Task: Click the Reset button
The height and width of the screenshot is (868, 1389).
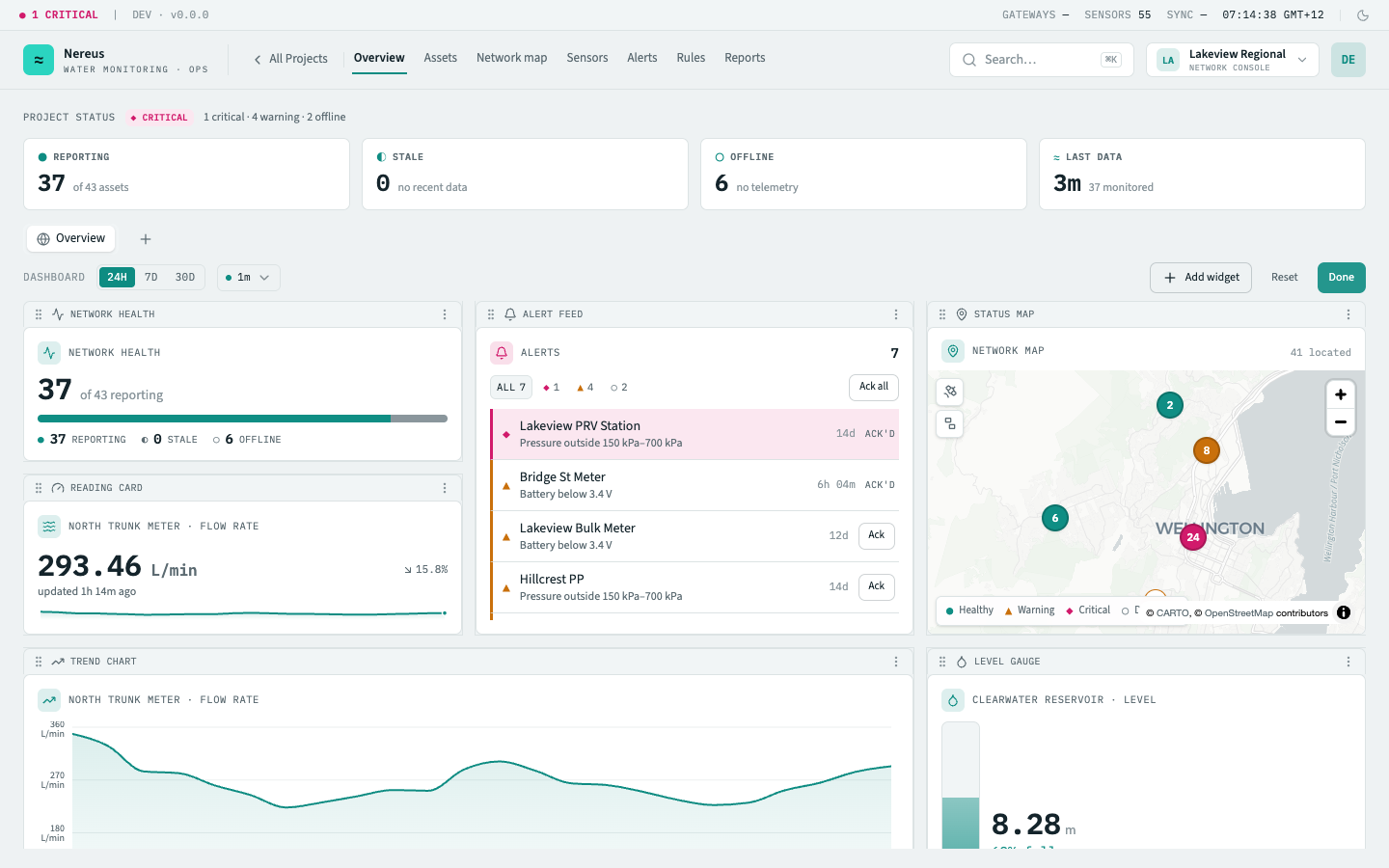Action: [x=1285, y=278]
